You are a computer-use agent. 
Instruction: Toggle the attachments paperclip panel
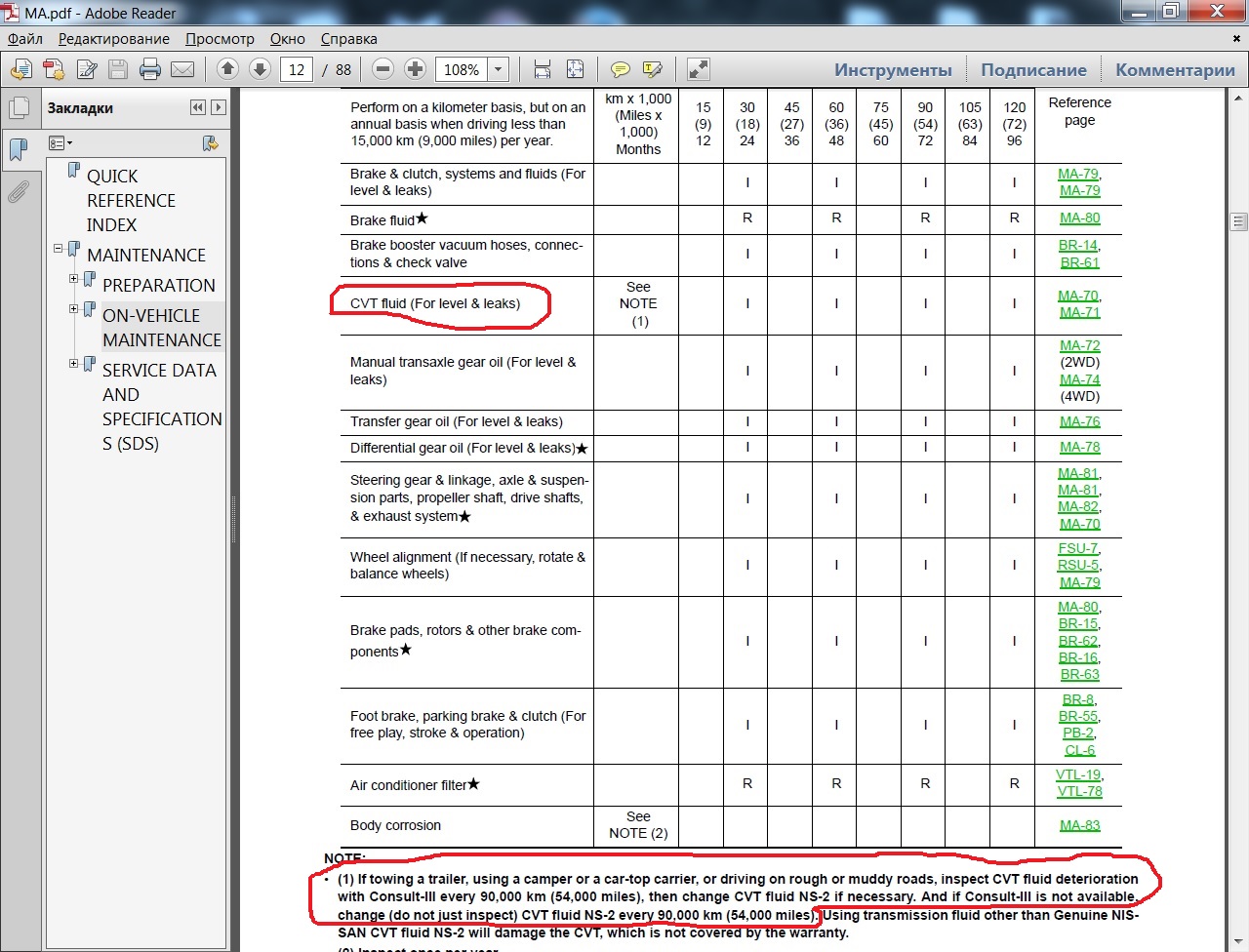(19, 192)
